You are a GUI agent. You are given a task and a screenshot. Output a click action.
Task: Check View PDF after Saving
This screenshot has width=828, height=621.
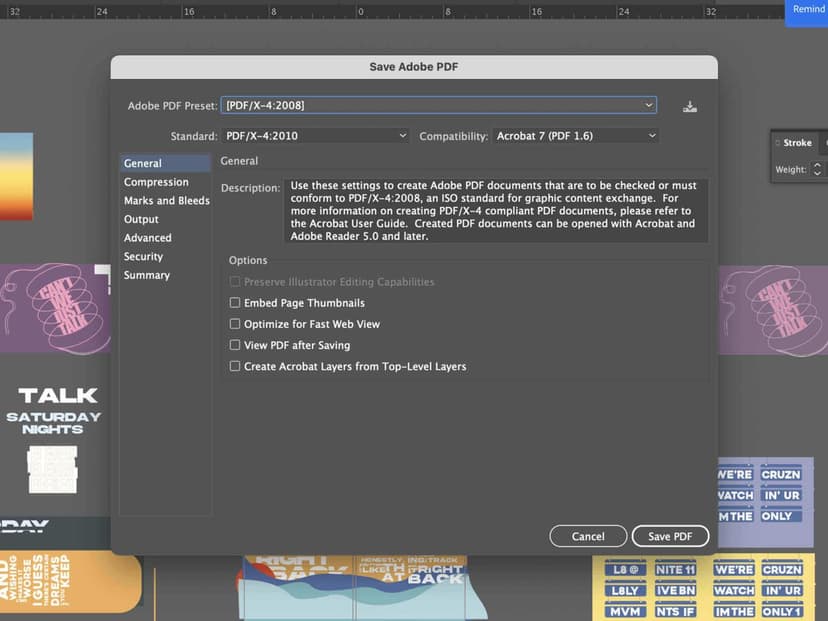click(x=235, y=345)
